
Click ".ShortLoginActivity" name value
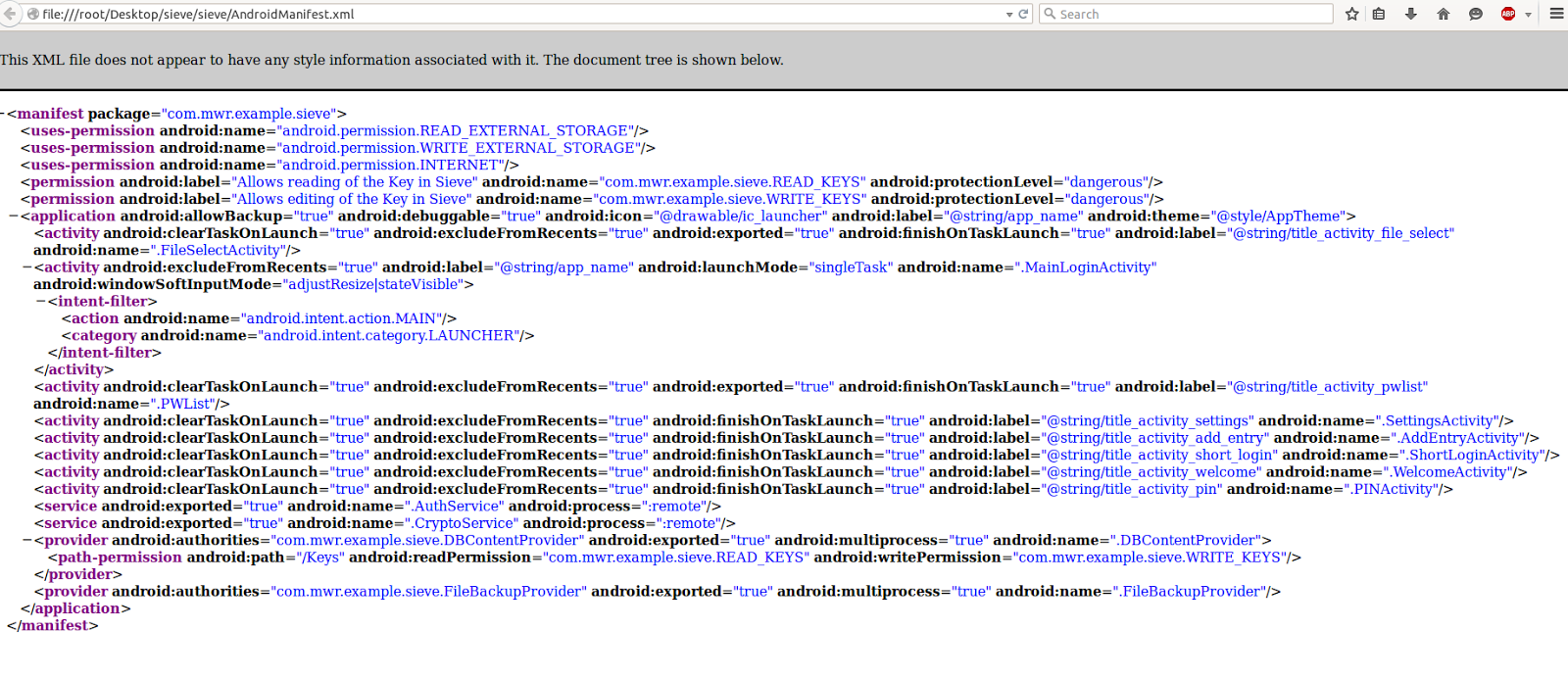1472,455
